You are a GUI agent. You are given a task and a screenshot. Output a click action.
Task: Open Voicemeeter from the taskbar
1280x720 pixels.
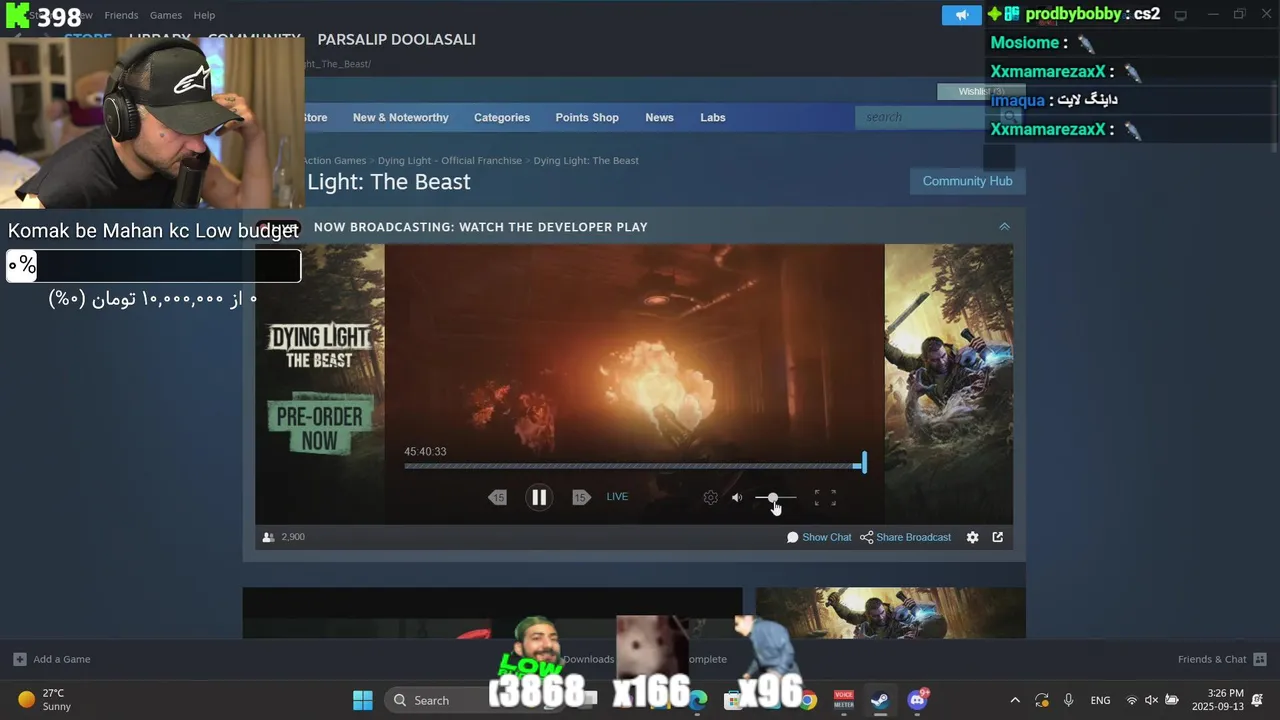click(844, 700)
